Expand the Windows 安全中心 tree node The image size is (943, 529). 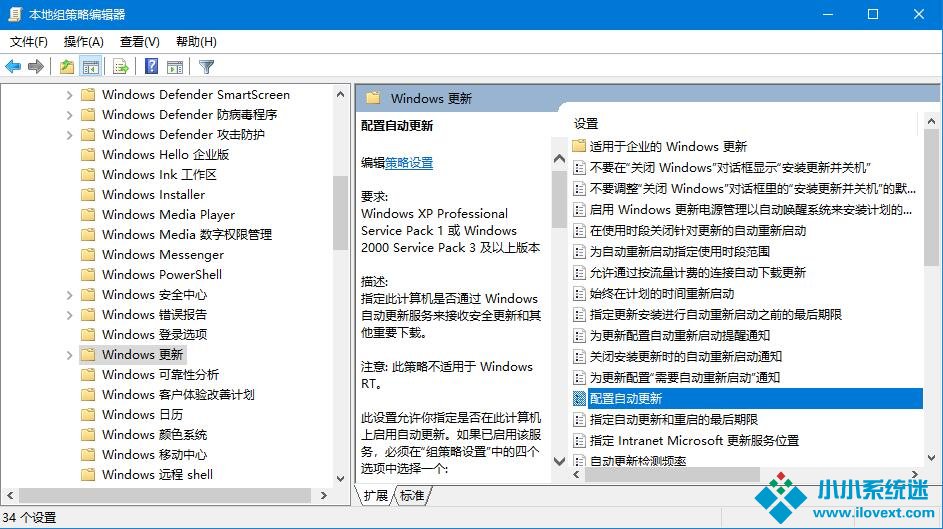tap(70, 295)
